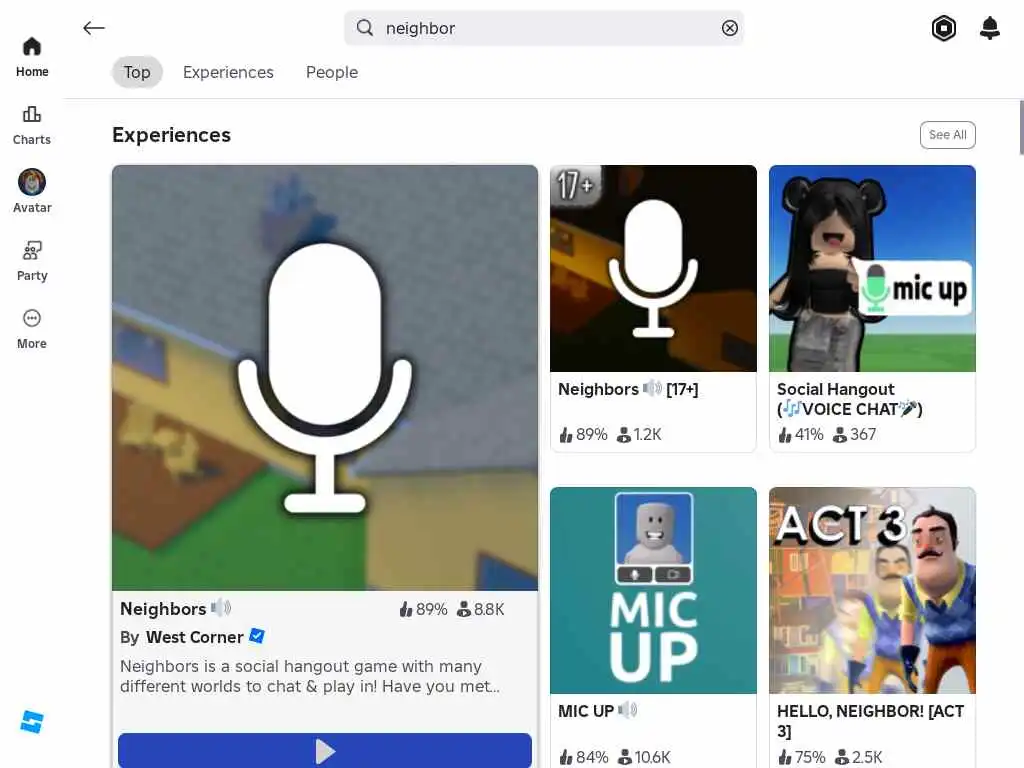The image size is (1024, 768).
Task: Switch to the Experiences tab
Action: coord(228,72)
